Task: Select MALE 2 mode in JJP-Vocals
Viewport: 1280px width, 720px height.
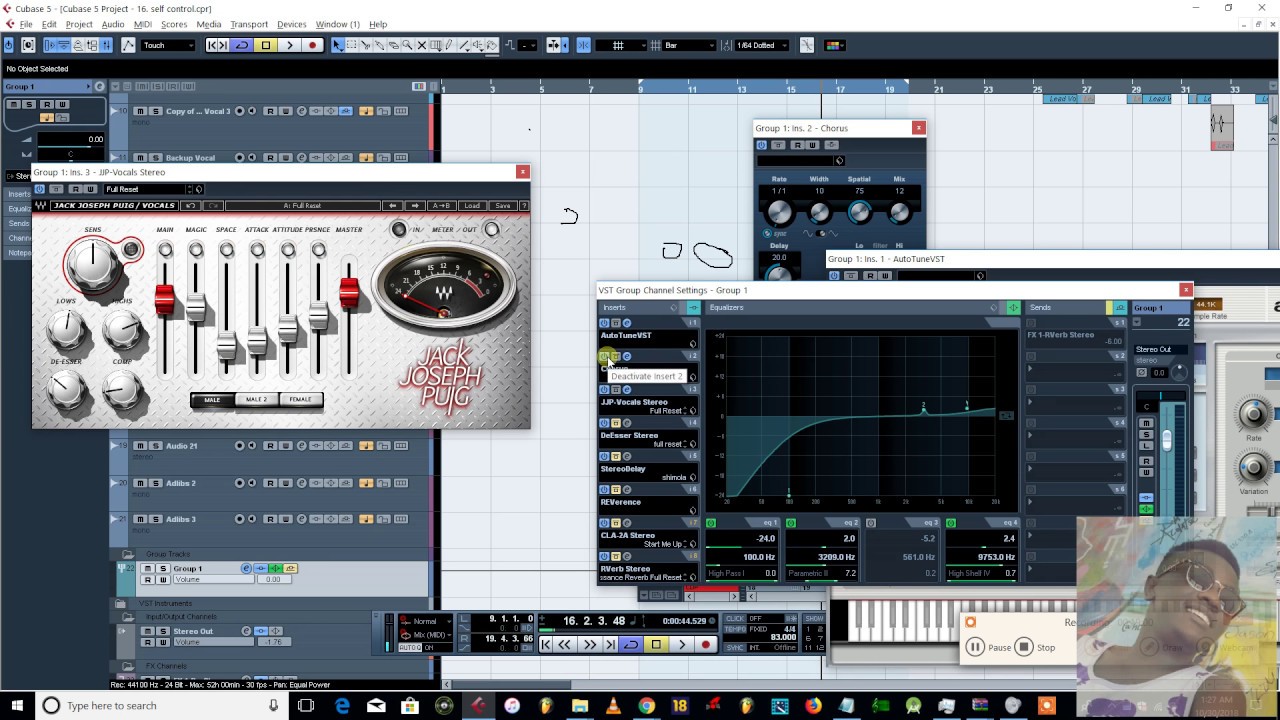Action: point(256,400)
